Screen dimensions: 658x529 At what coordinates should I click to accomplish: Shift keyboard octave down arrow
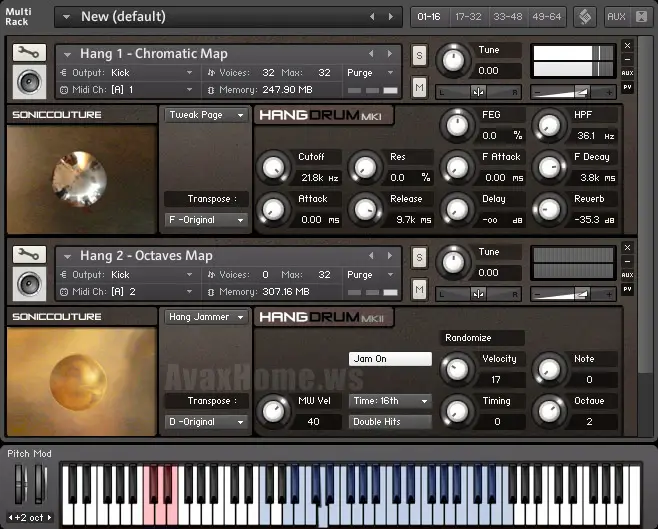click(x=10, y=518)
